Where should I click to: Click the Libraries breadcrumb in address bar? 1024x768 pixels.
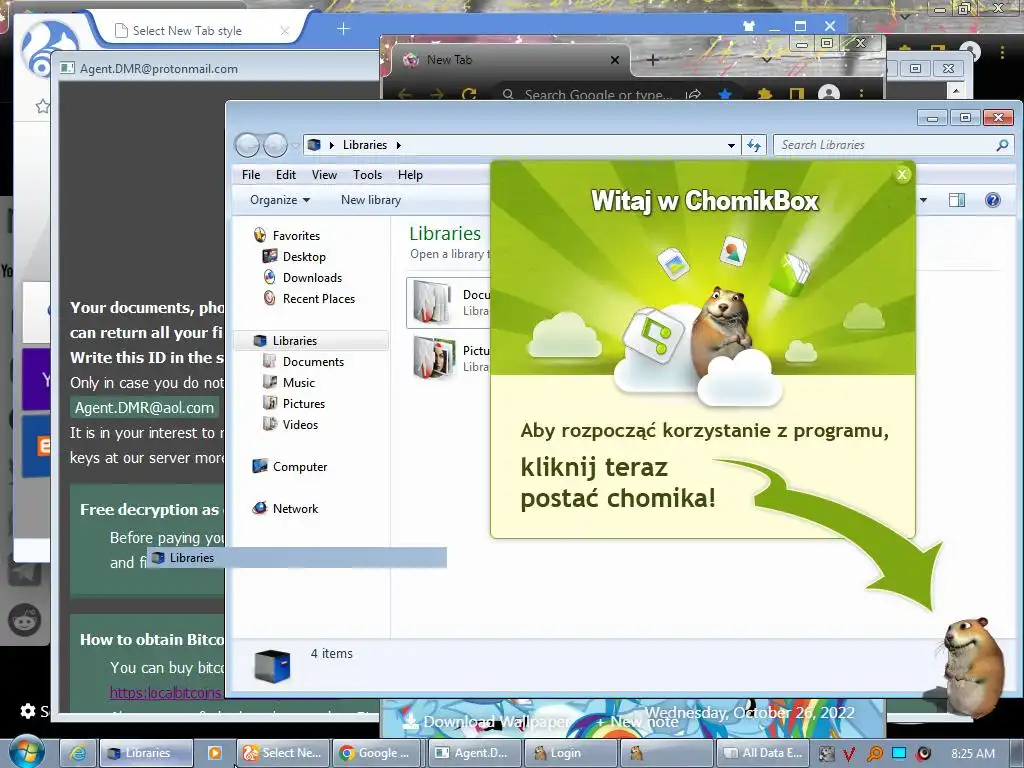[364, 145]
